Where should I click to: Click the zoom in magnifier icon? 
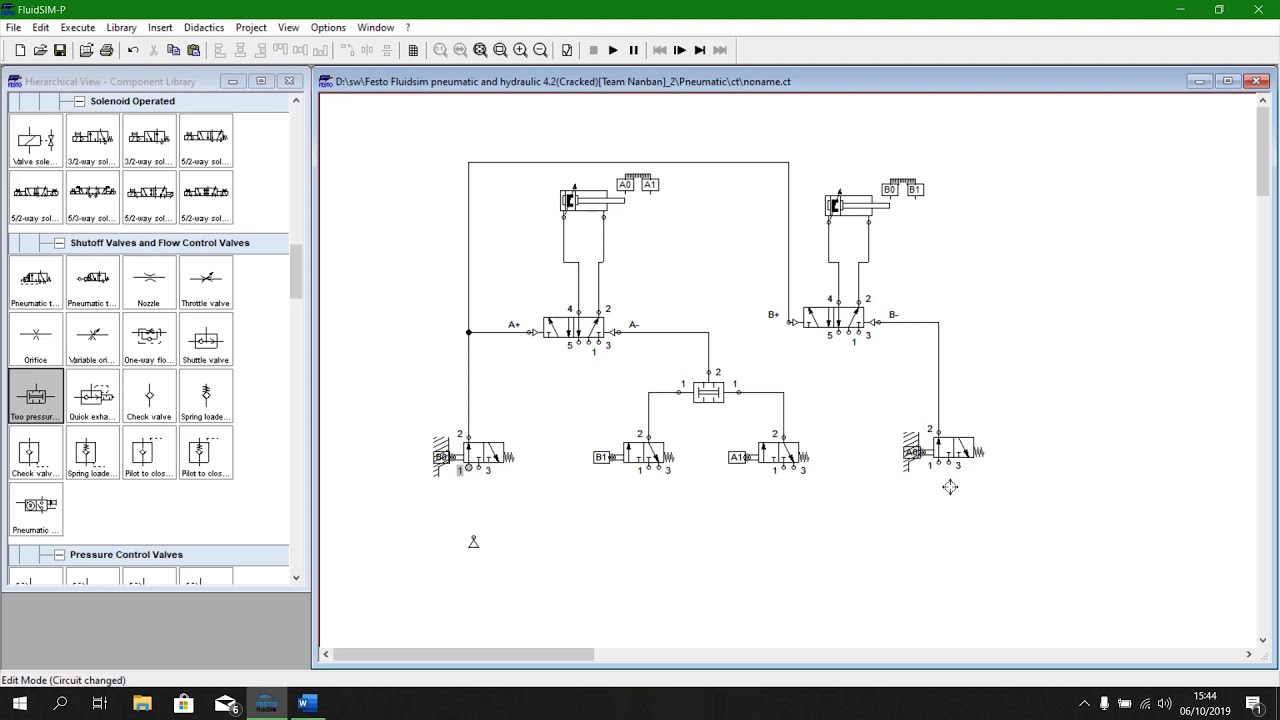[x=520, y=50]
